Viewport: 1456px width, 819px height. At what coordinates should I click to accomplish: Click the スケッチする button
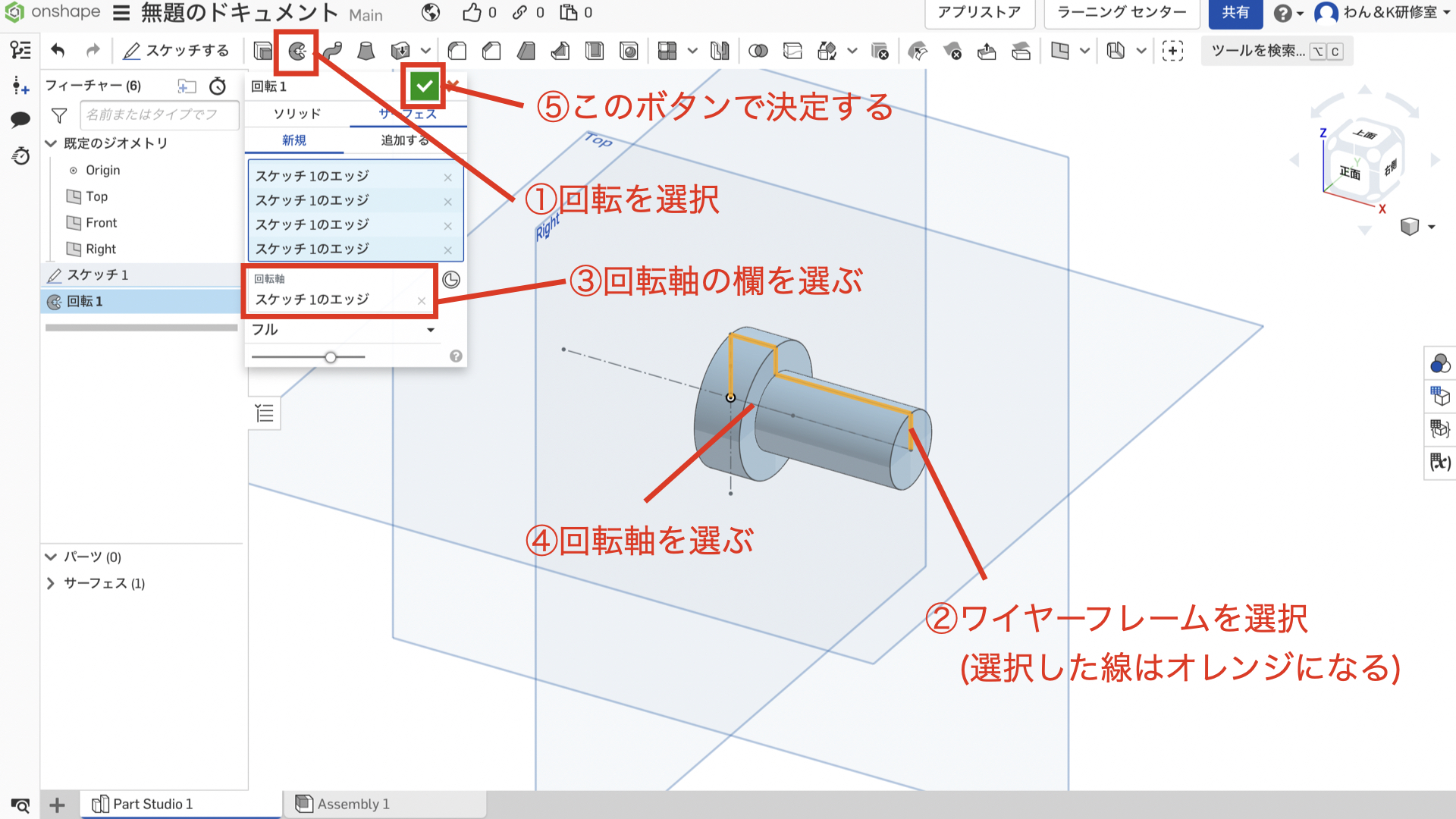point(176,51)
